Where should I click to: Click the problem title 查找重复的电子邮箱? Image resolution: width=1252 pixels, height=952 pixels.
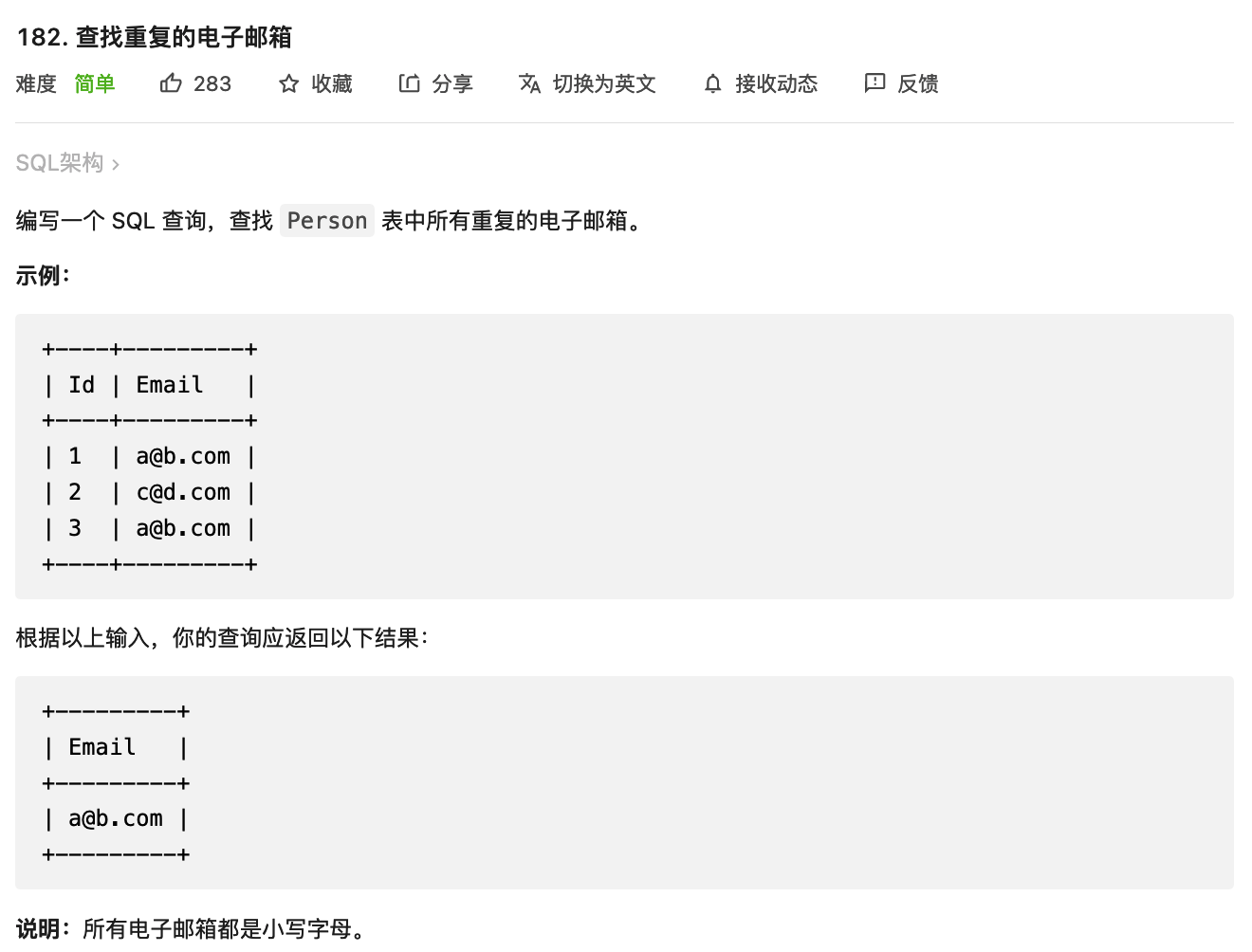(x=184, y=37)
